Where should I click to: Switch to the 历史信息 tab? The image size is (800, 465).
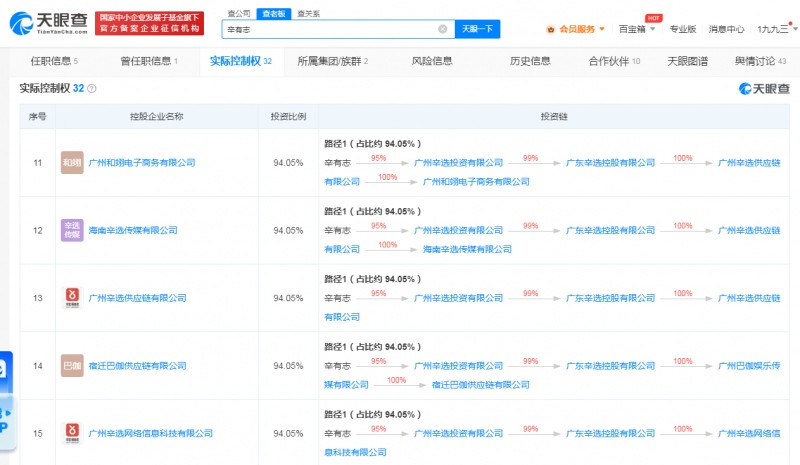(530, 61)
